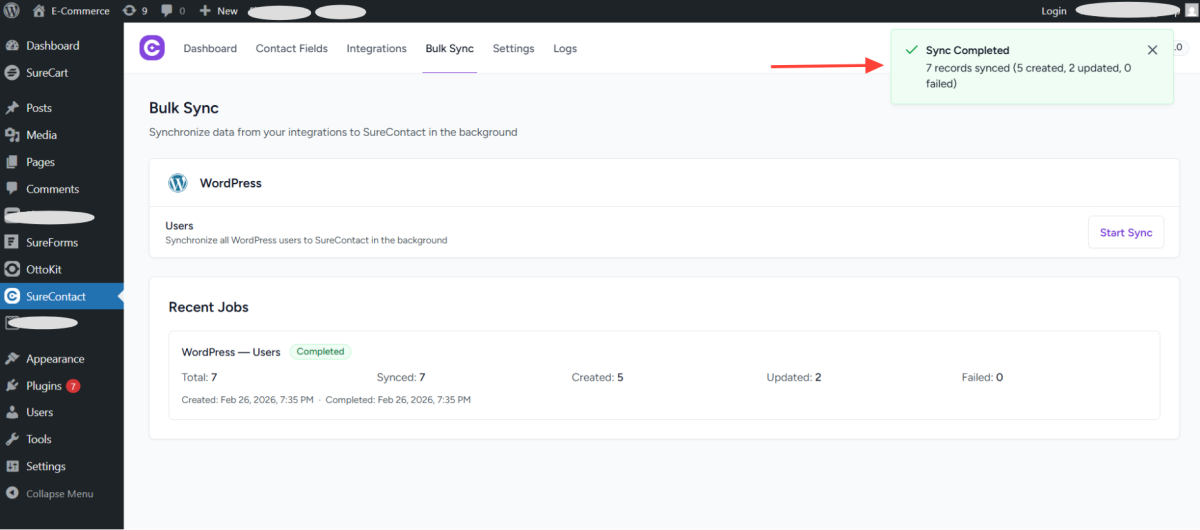Open the Settings tab in SureContact
Image resolution: width=1200 pixels, height=530 pixels.
pos(513,49)
